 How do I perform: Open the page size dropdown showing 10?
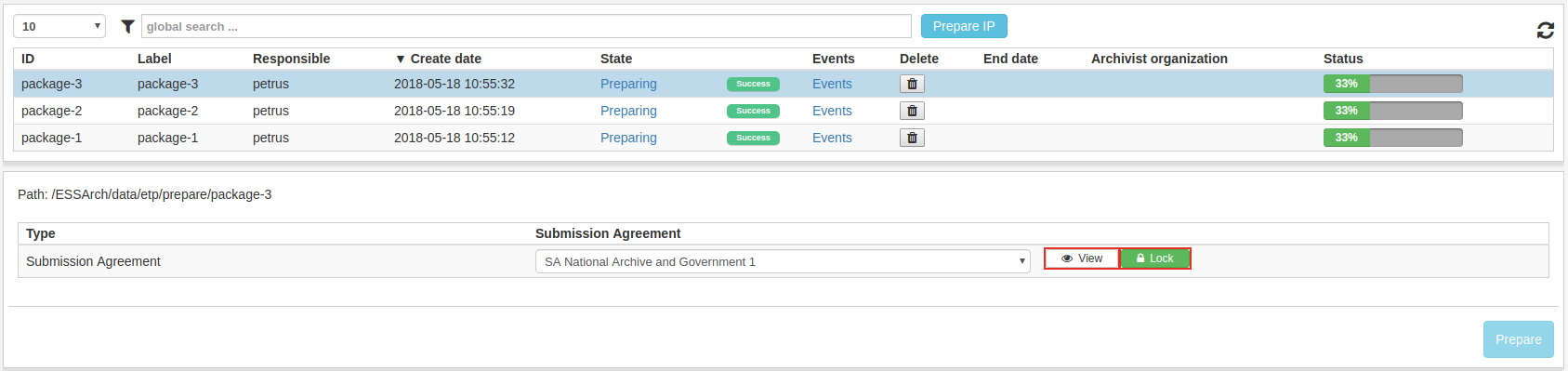pos(59,26)
